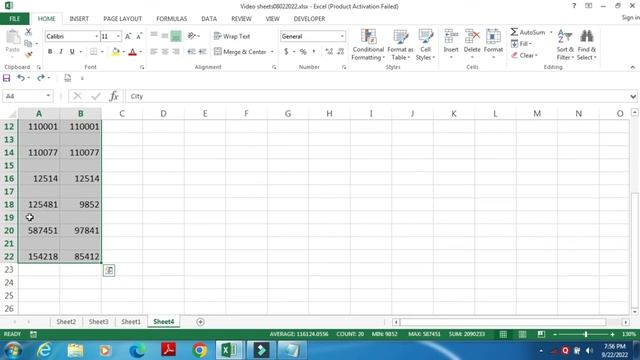Click the Decrease Decimal icon
Viewport: 640px width, 360px height.
pyautogui.click(x=340, y=51)
